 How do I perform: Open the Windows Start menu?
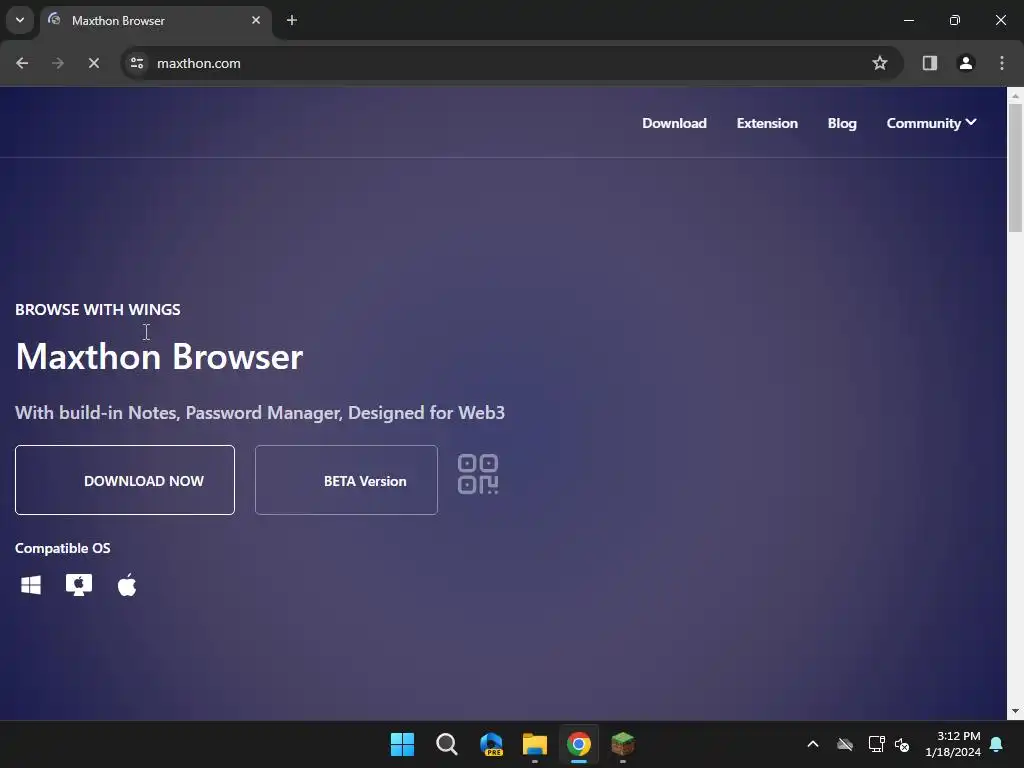tap(402, 744)
